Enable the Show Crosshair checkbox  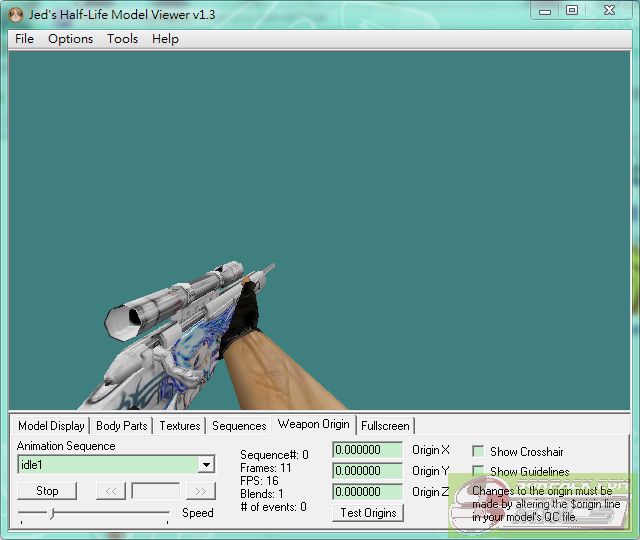[478, 451]
